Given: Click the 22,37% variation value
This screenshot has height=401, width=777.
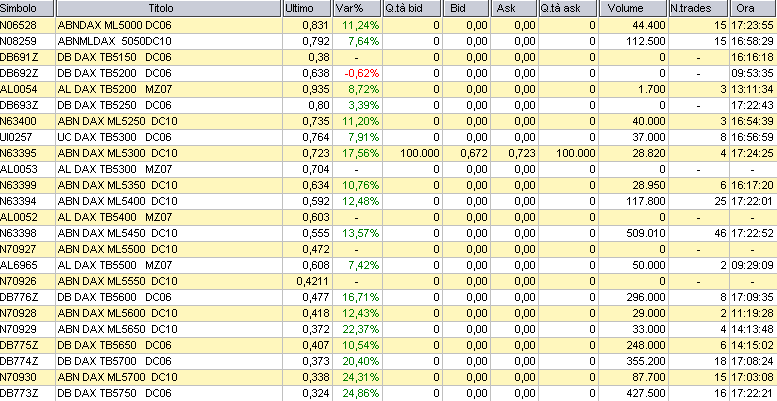Looking at the screenshot, I should (x=361, y=329).
